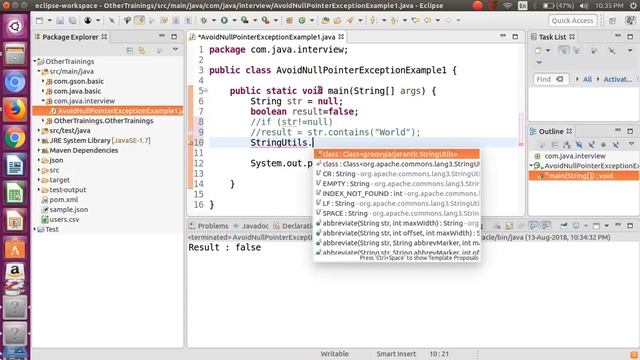Click the volume icon in top bar

(x=584, y=6)
